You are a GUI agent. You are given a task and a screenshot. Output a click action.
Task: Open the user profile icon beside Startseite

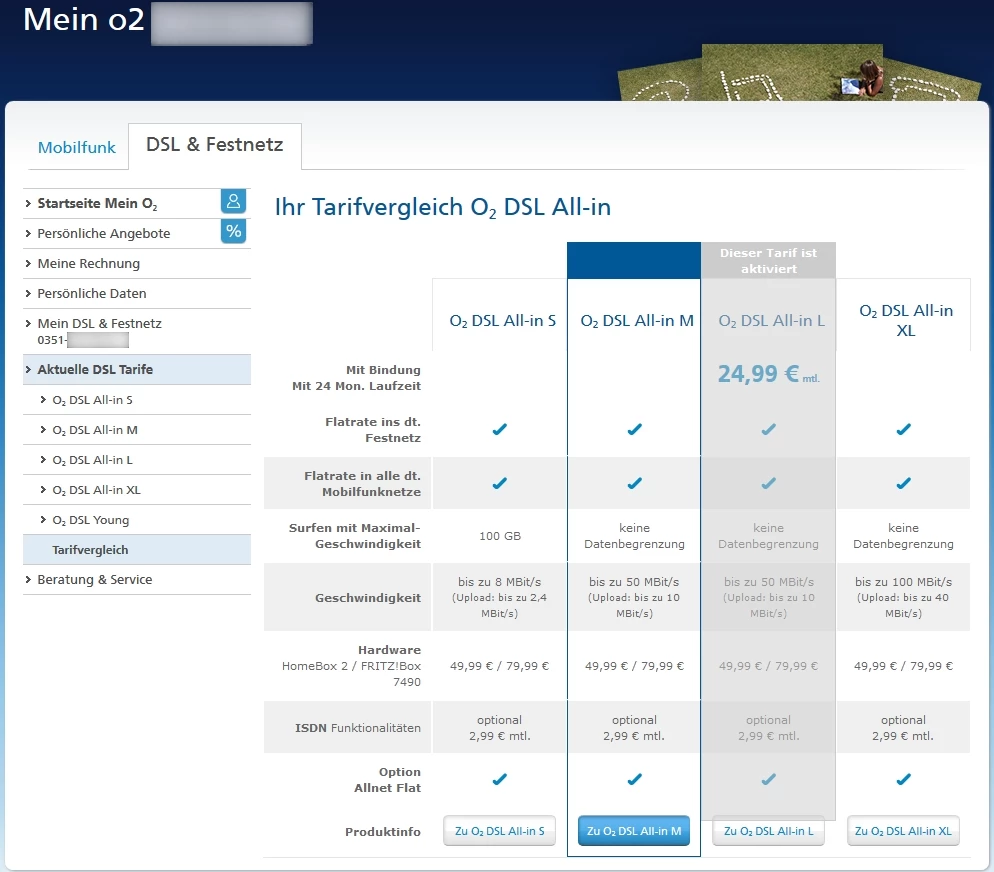[233, 202]
